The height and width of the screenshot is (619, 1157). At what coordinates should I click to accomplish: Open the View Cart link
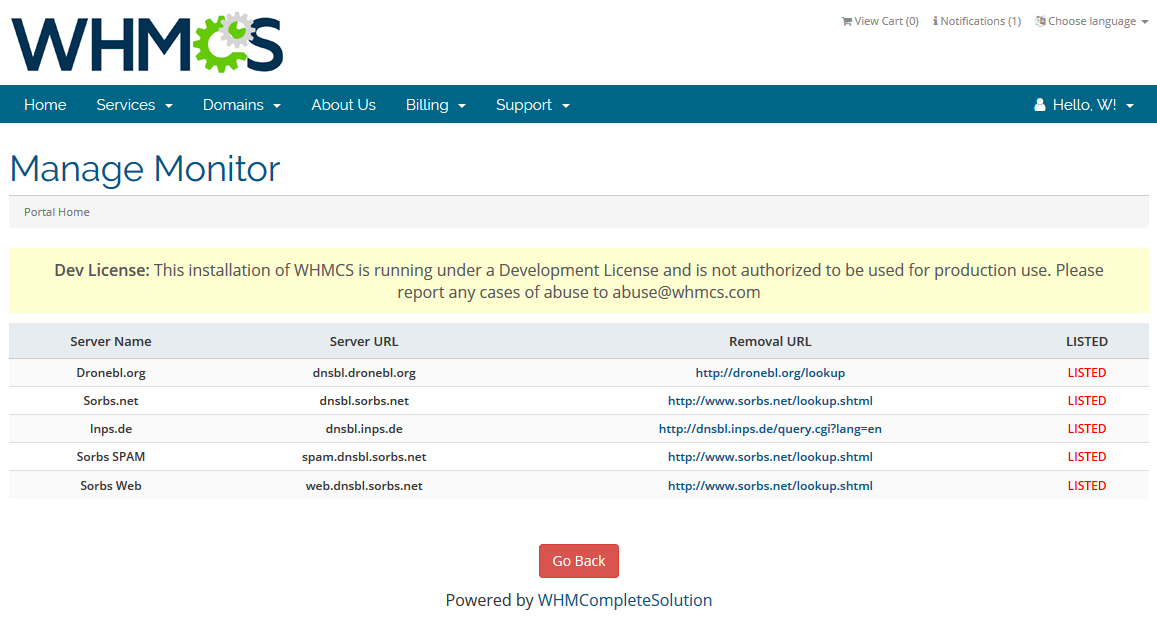point(880,21)
